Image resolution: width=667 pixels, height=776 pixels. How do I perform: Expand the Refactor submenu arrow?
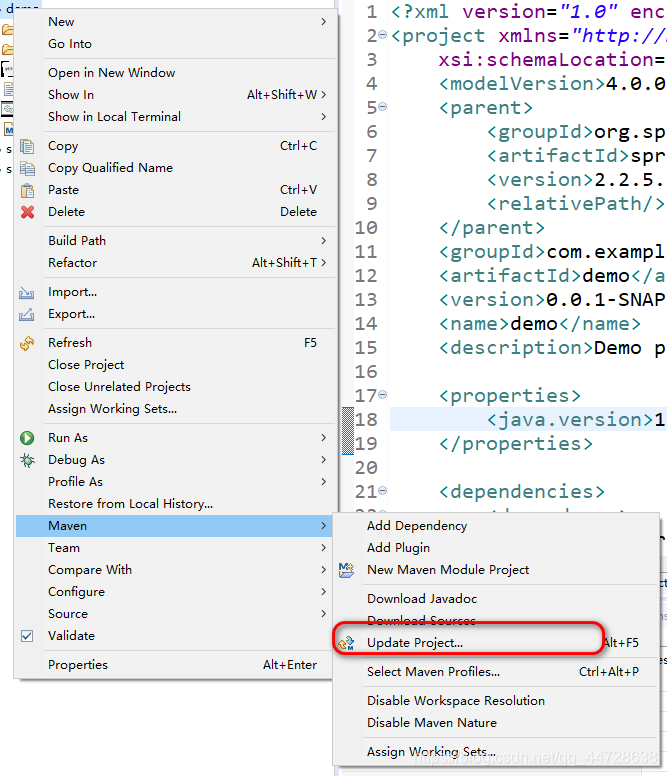[x=324, y=263]
